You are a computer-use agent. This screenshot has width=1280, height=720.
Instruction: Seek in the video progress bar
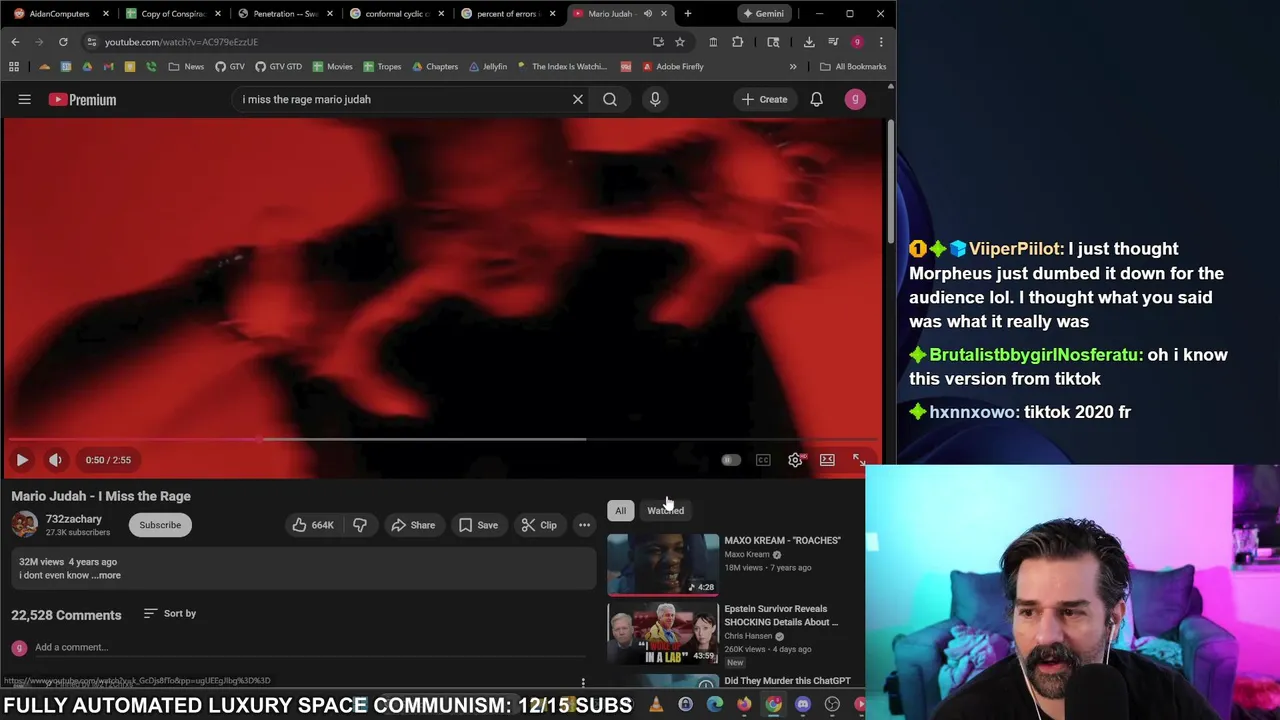pos(443,439)
